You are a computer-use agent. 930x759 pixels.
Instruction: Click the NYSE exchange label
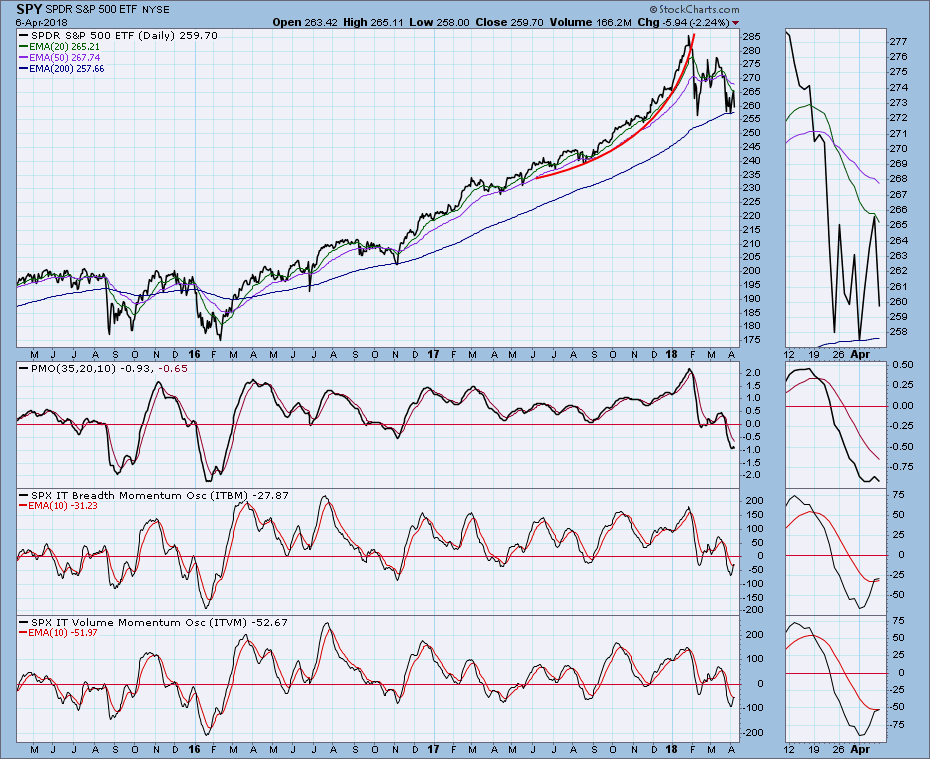coord(156,10)
